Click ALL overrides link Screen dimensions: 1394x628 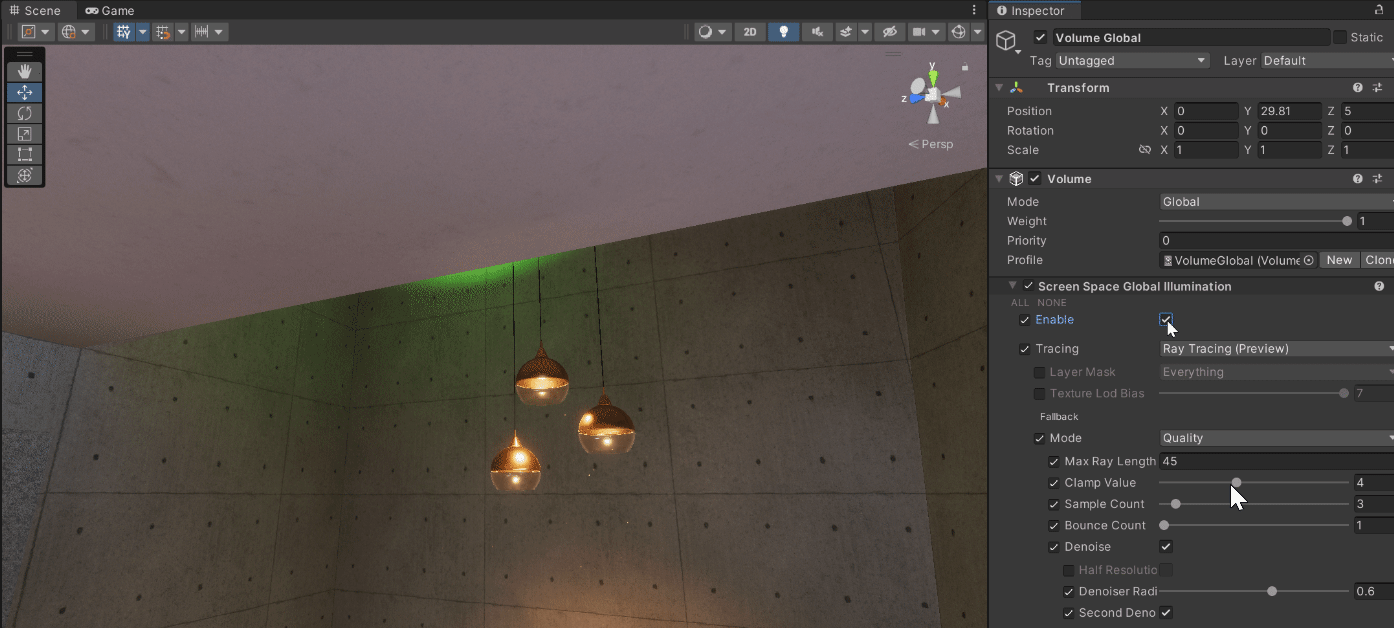coord(1019,303)
